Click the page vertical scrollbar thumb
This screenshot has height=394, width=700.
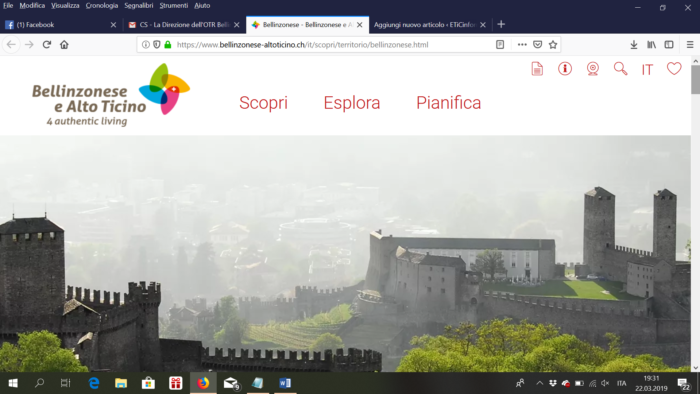point(695,79)
